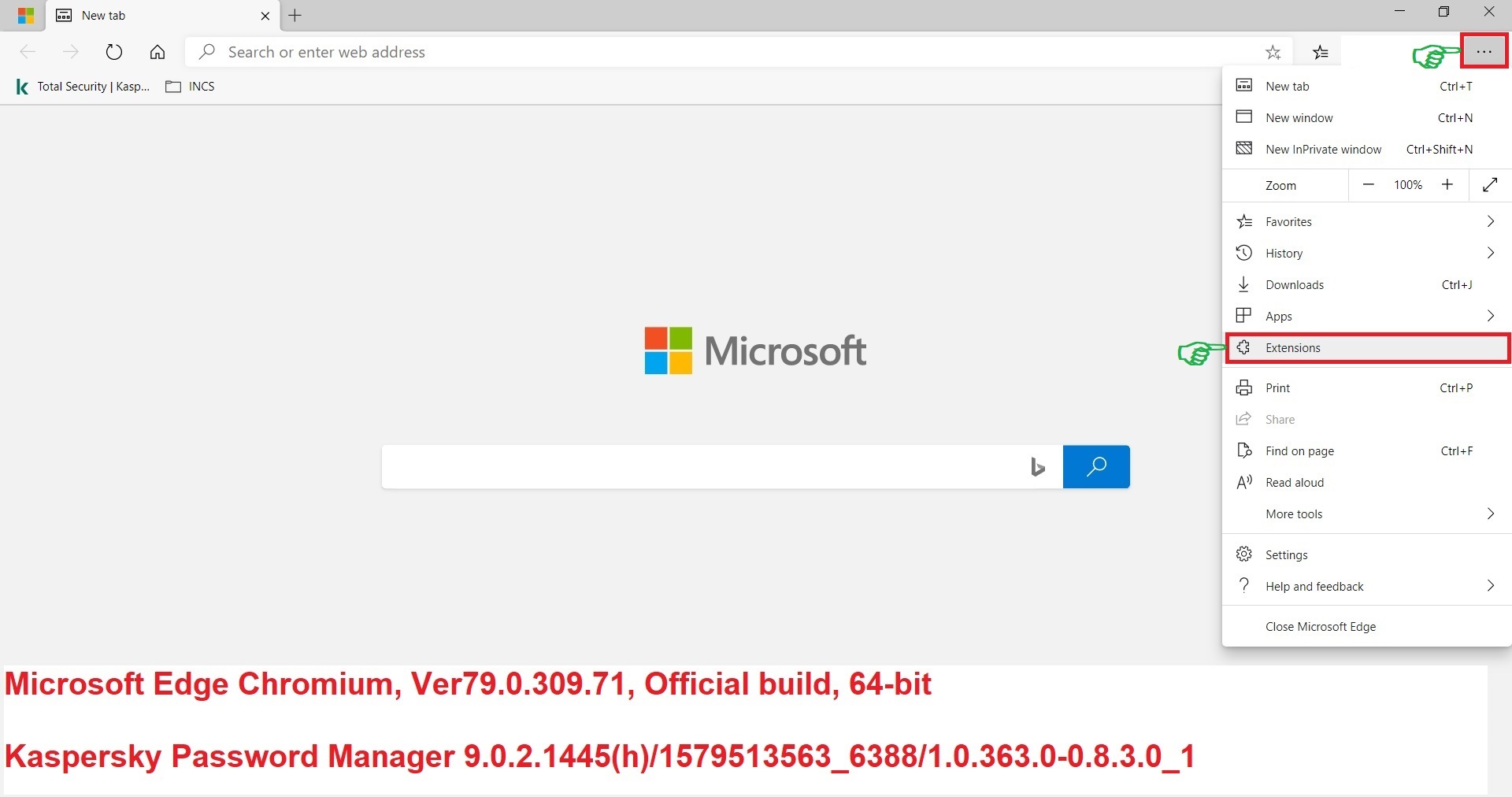Go to the home page icon
This screenshot has width=1512, height=797.
click(157, 52)
